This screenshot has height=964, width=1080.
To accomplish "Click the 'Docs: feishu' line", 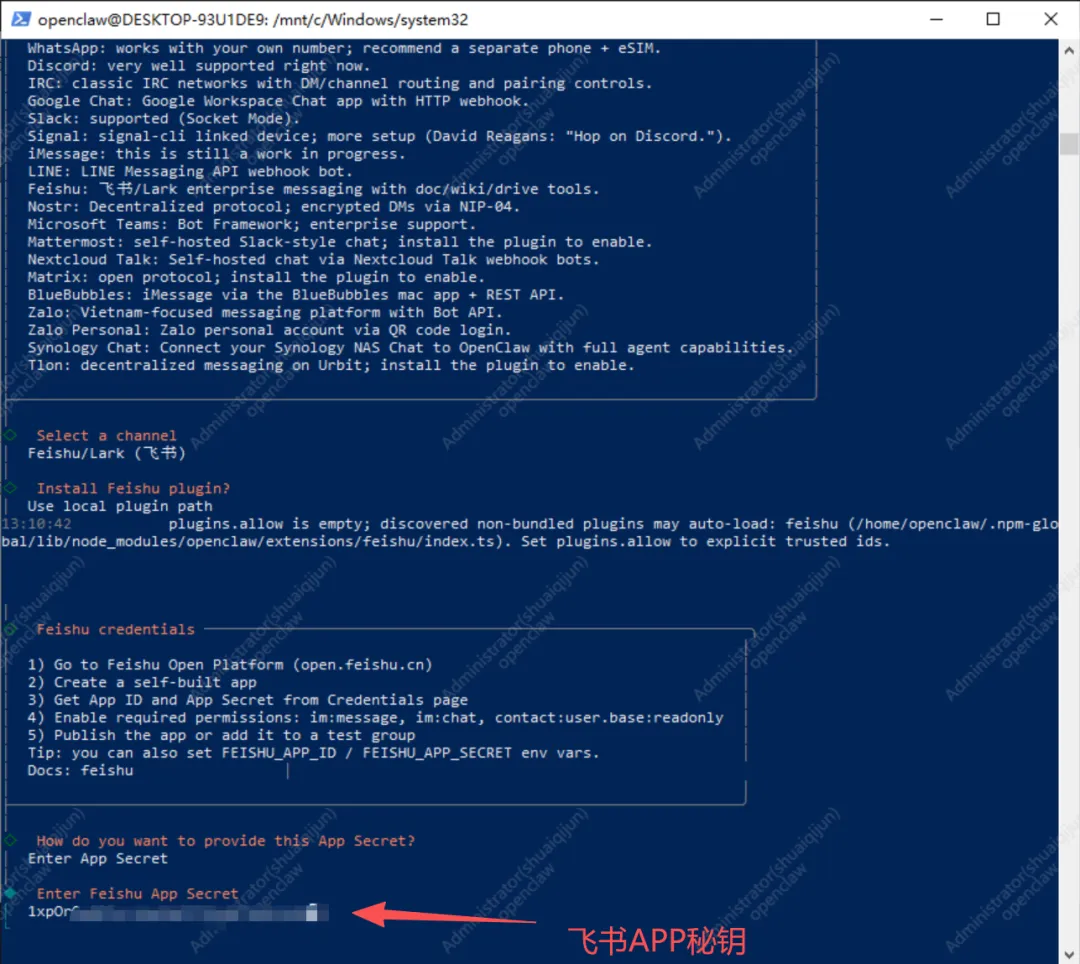I will pyautogui.click(x=80, y=771).
